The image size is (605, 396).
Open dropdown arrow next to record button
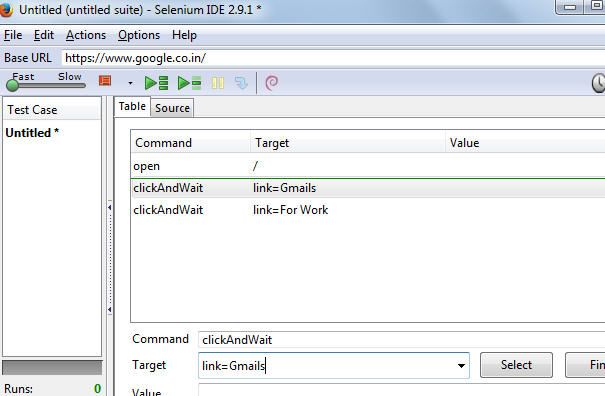[130, 83]
